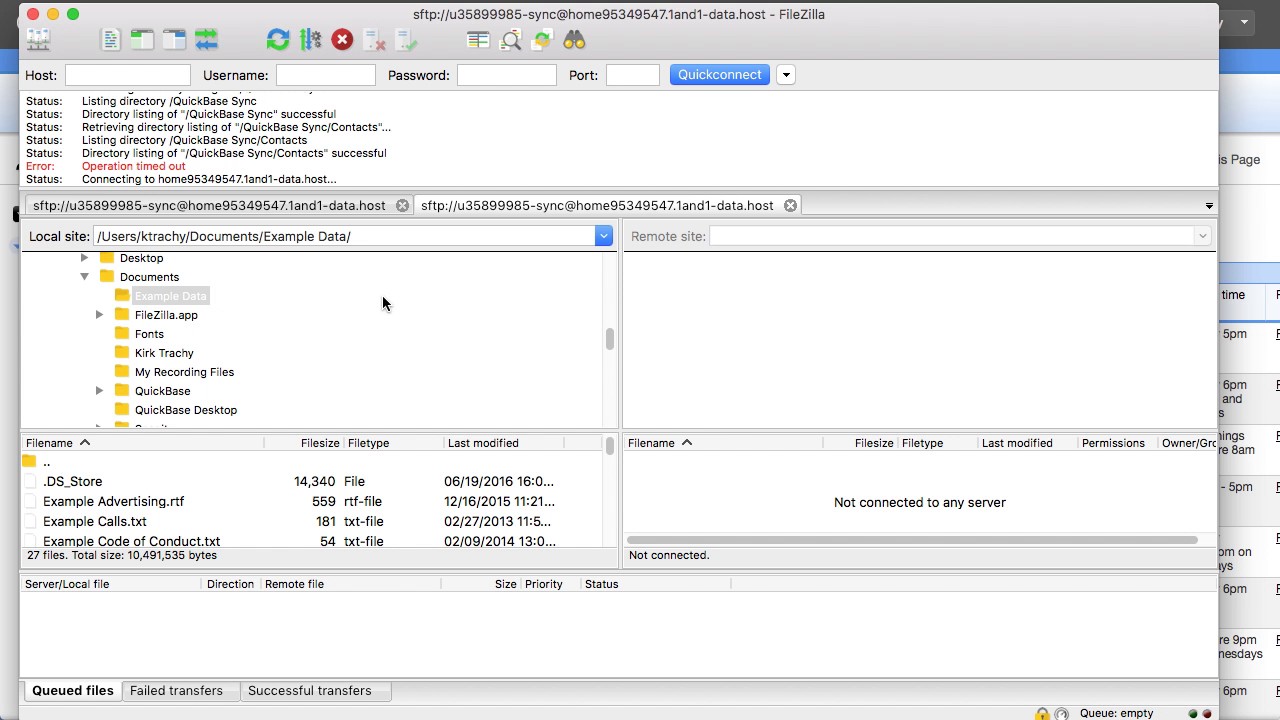Open the Local site path dropdown
This screenshot has width=1280, height=720.
tap(603, 236)
